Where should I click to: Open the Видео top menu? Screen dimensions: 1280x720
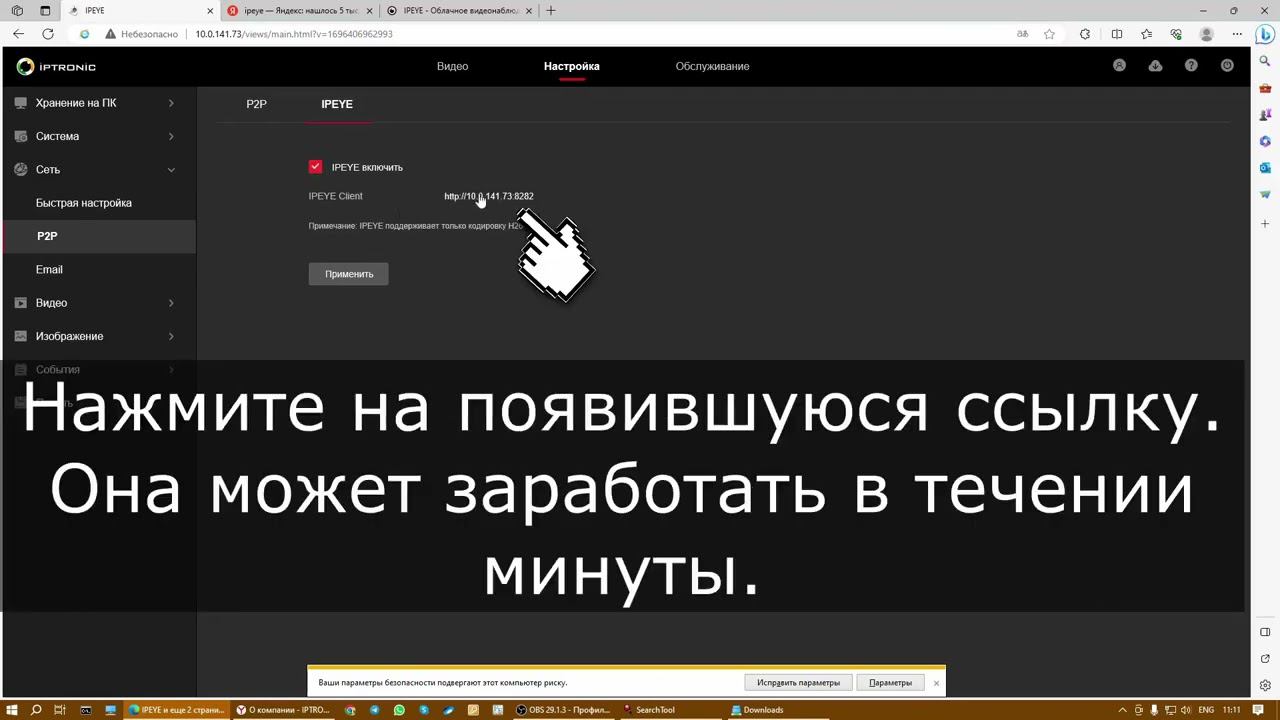coord(452,66)
